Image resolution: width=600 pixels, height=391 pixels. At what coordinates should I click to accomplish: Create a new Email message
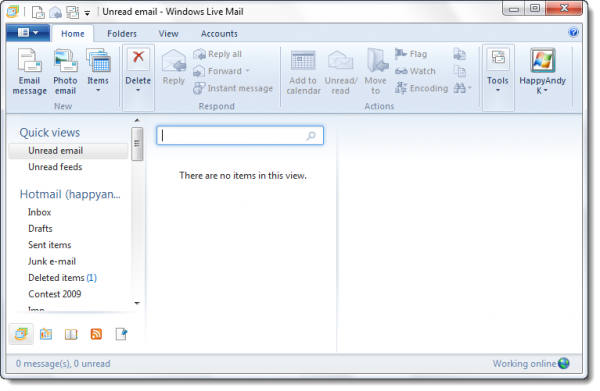[x=29, y=72]
